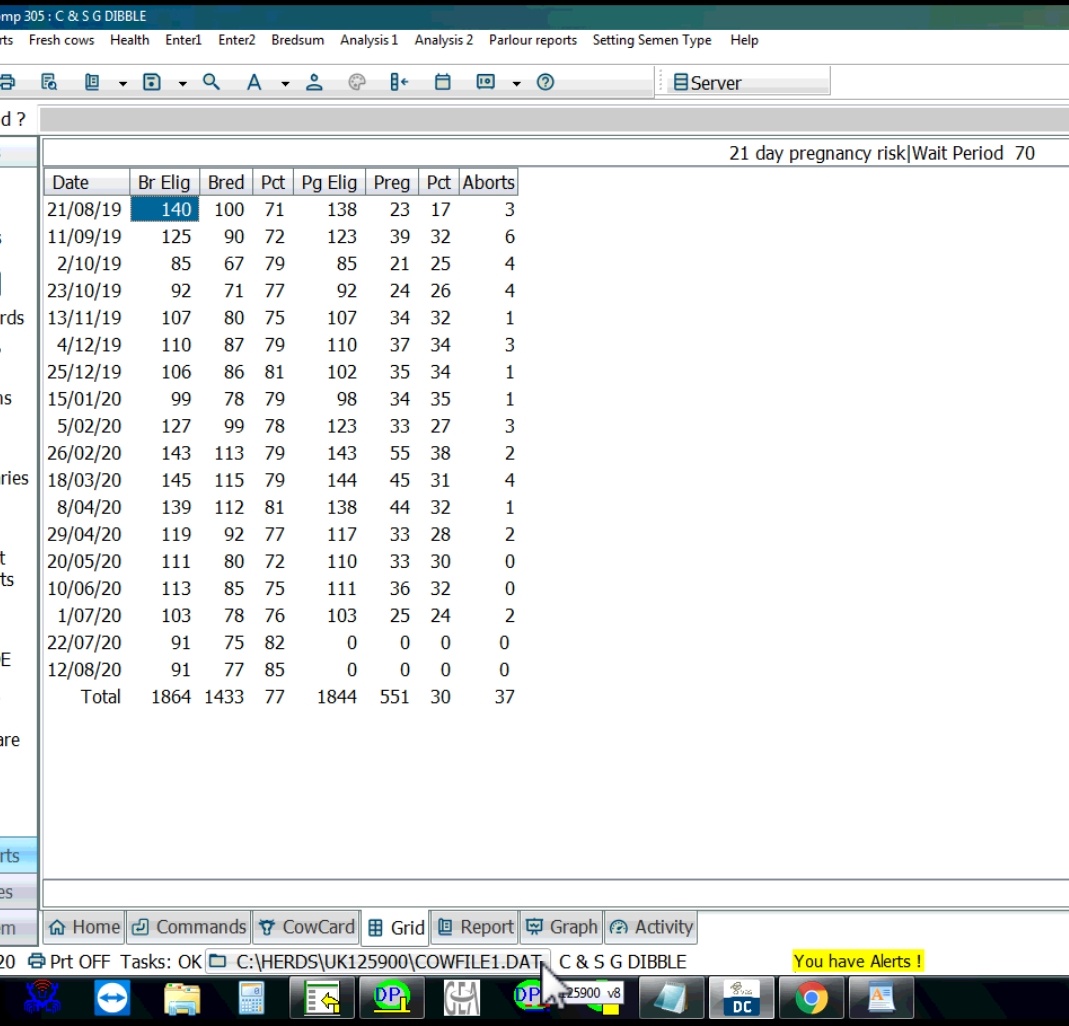Image resolution: width=1069 pixels, height=1026 pixels.
Task: Click the yellow-arrow list icon in taskbar
Action: tap(322, 997)
